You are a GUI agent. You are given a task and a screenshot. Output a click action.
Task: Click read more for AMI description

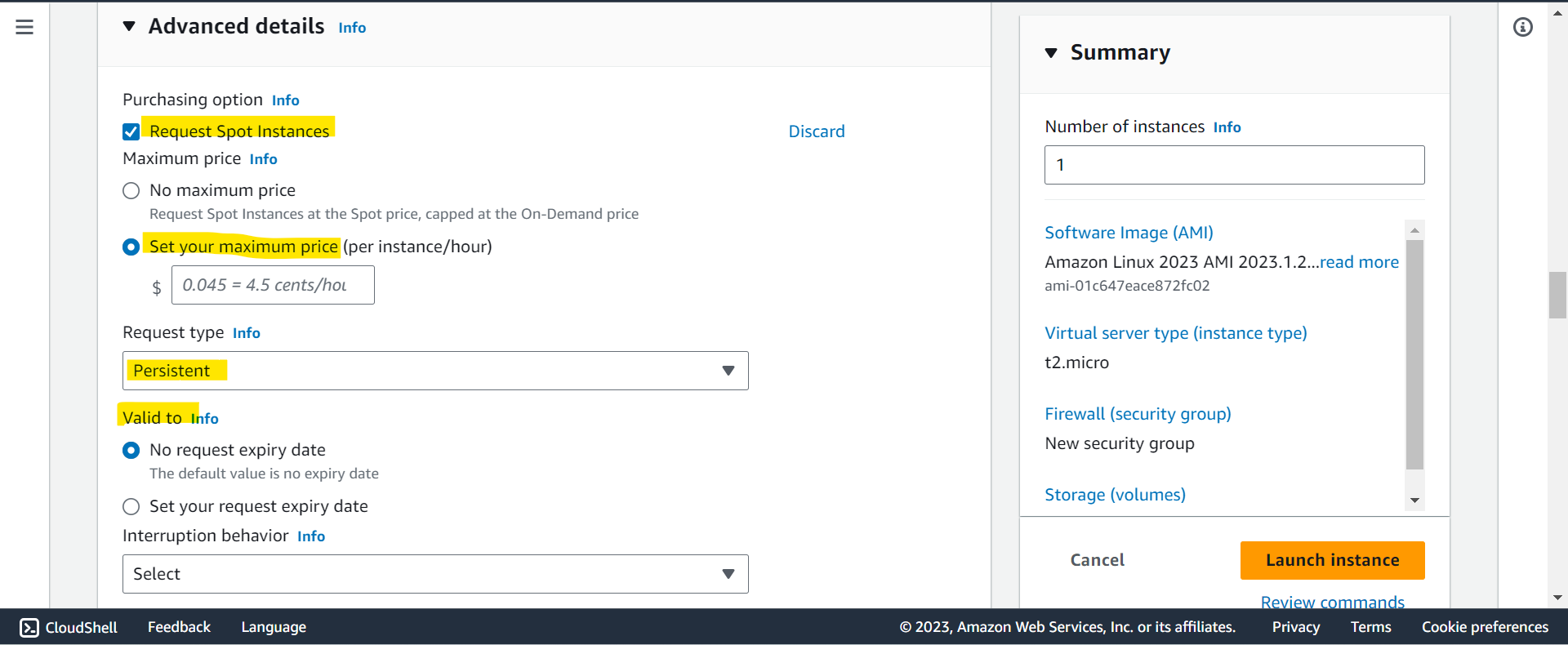coord(1359,262)
